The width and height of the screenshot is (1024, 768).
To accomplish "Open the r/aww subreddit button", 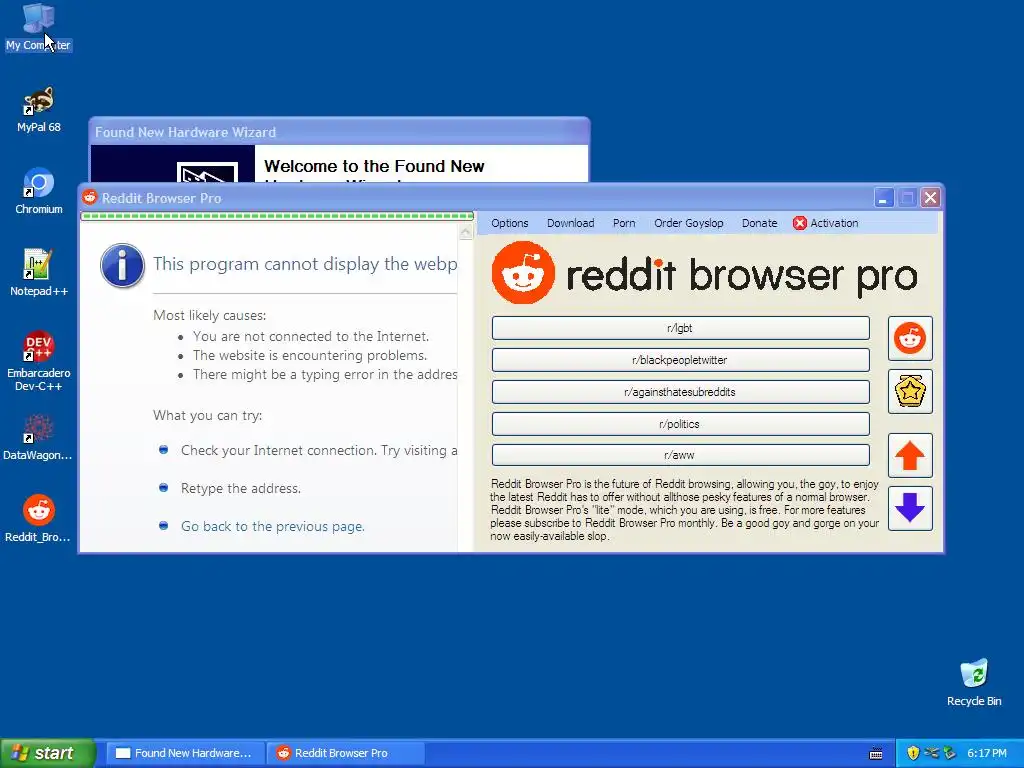I will click(680, 455).
